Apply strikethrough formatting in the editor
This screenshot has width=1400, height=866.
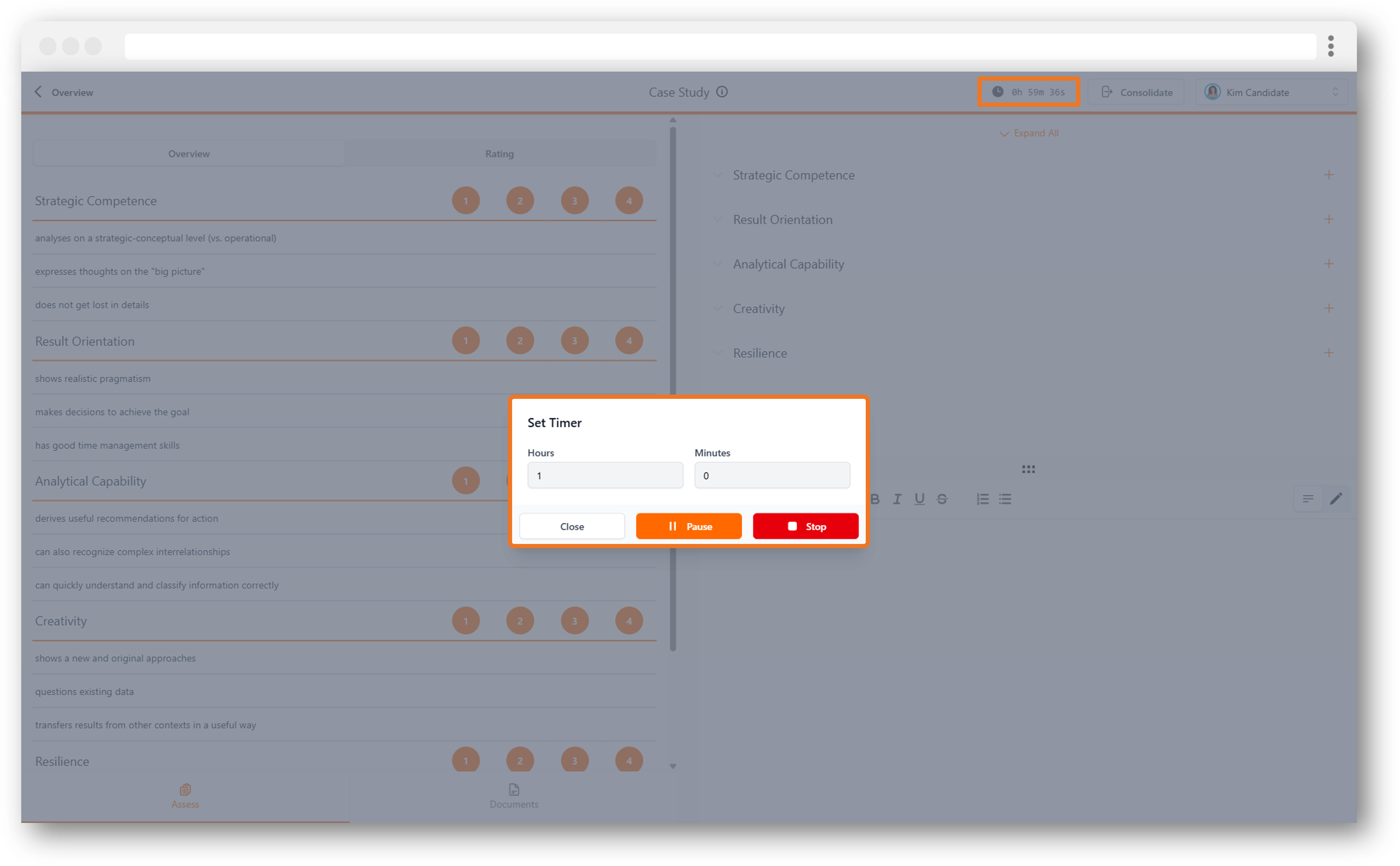(942, 499)
